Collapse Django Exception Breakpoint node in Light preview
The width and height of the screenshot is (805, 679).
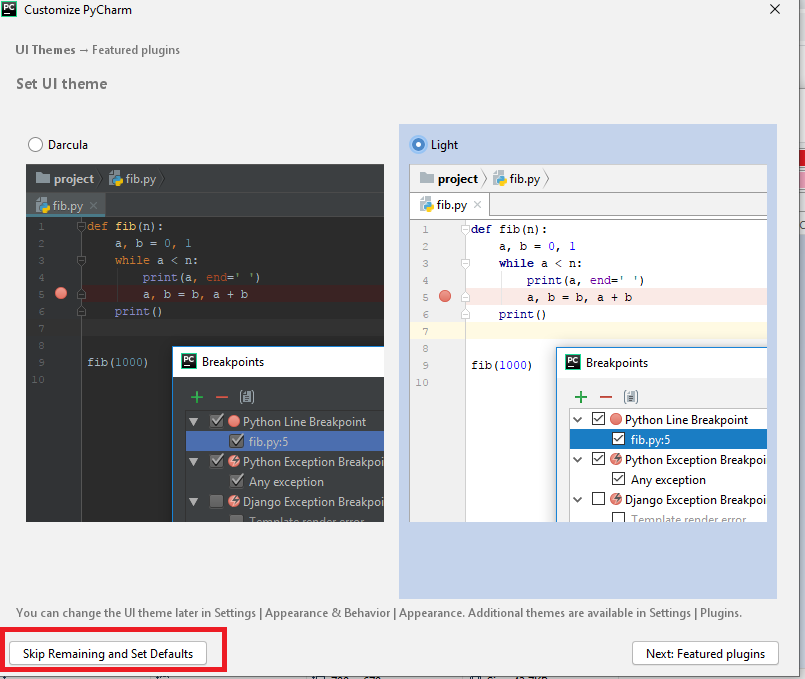tap(578, 499)
